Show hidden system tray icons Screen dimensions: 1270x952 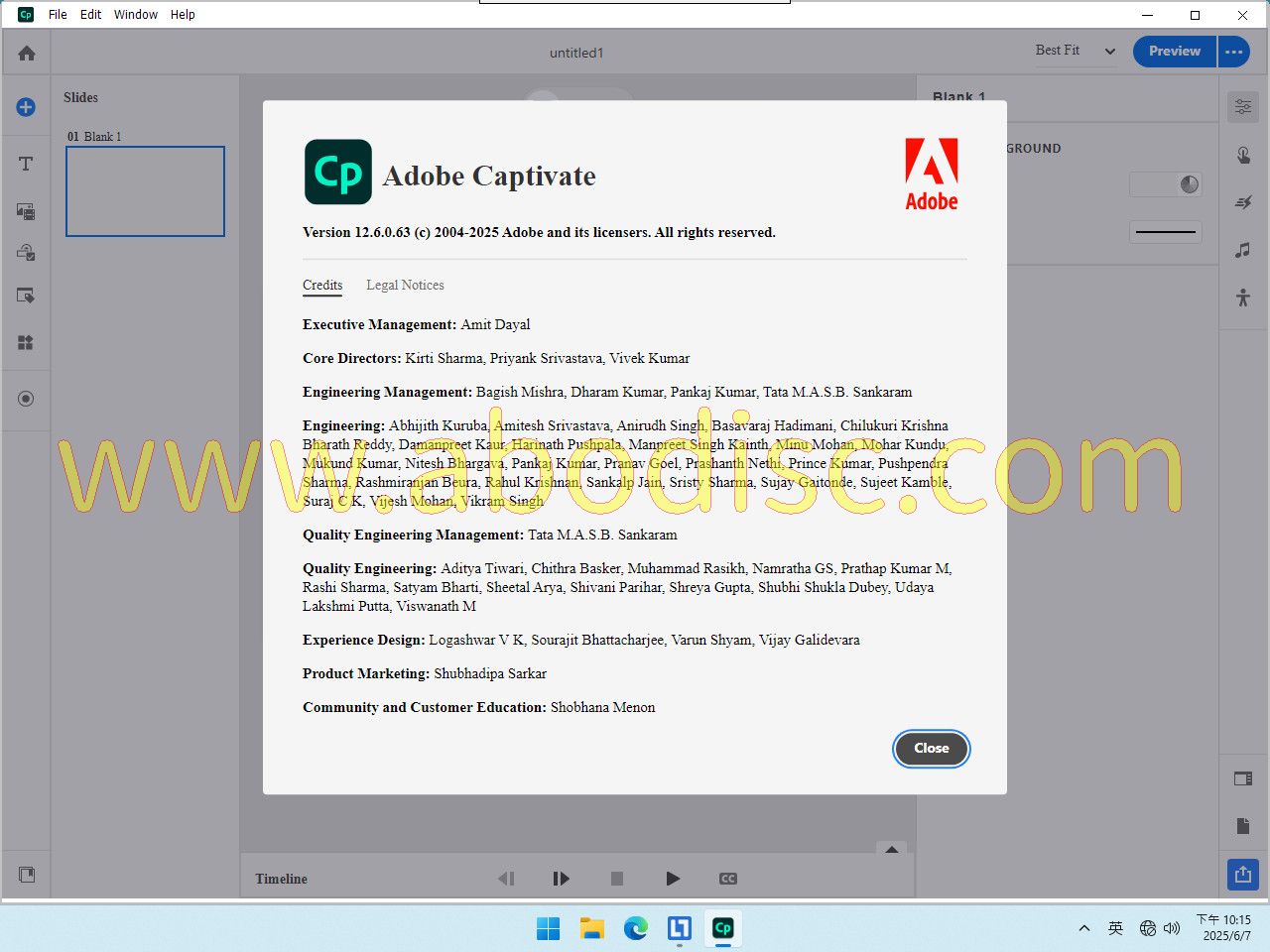(x=1084, y=928)
